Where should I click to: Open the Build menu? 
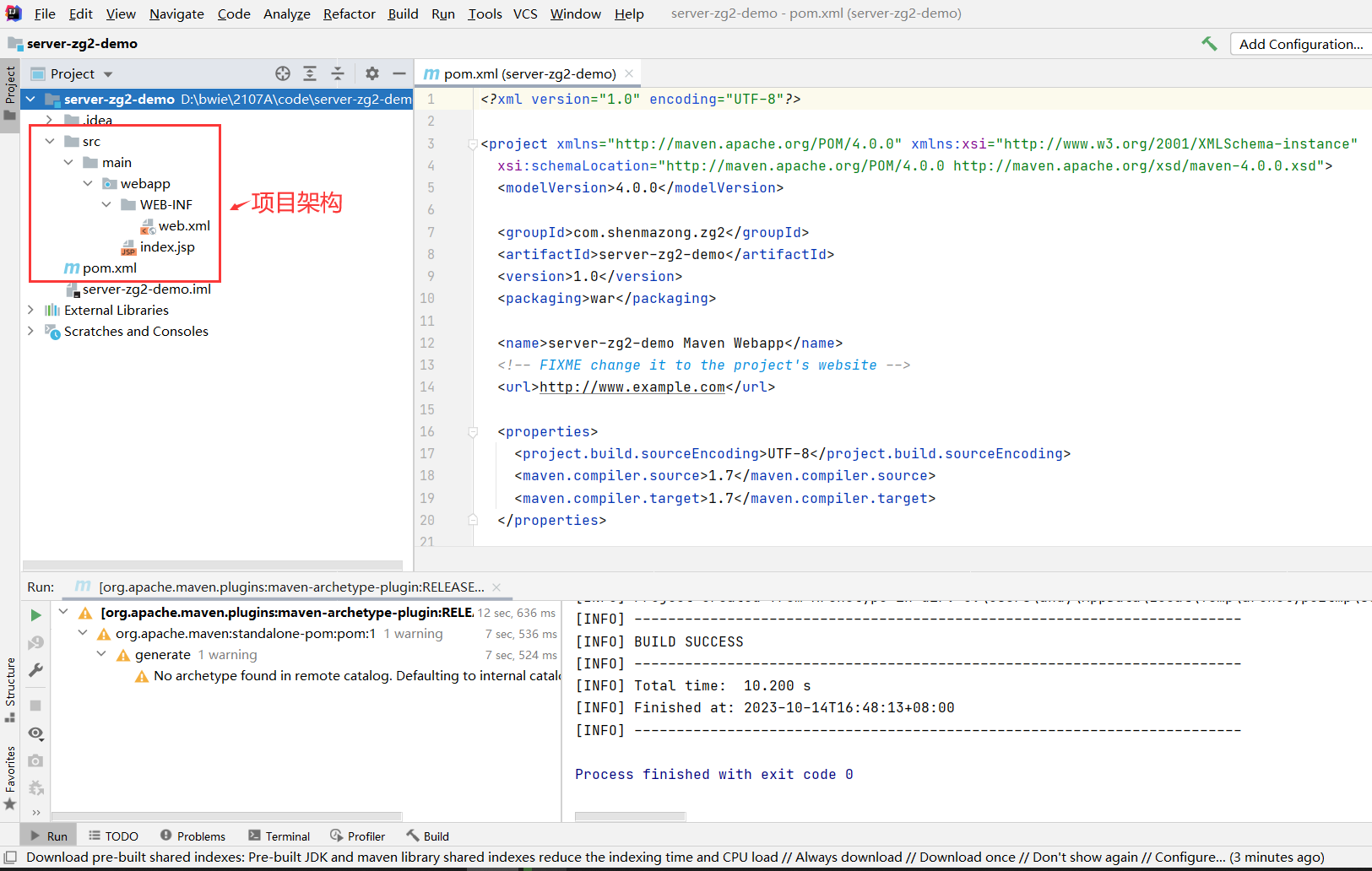tap(403, 14)
